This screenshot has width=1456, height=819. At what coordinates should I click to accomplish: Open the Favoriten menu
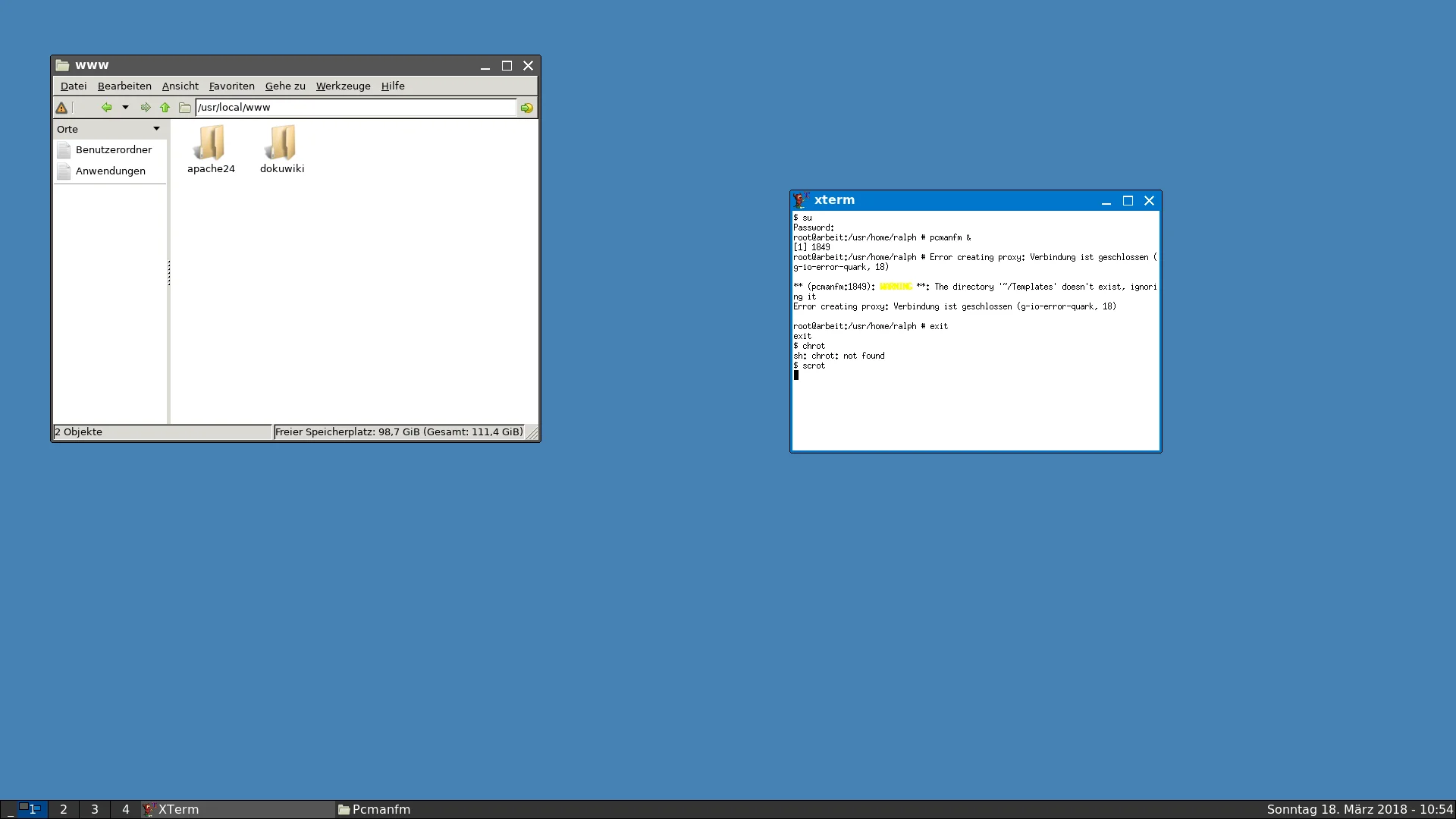231,86
